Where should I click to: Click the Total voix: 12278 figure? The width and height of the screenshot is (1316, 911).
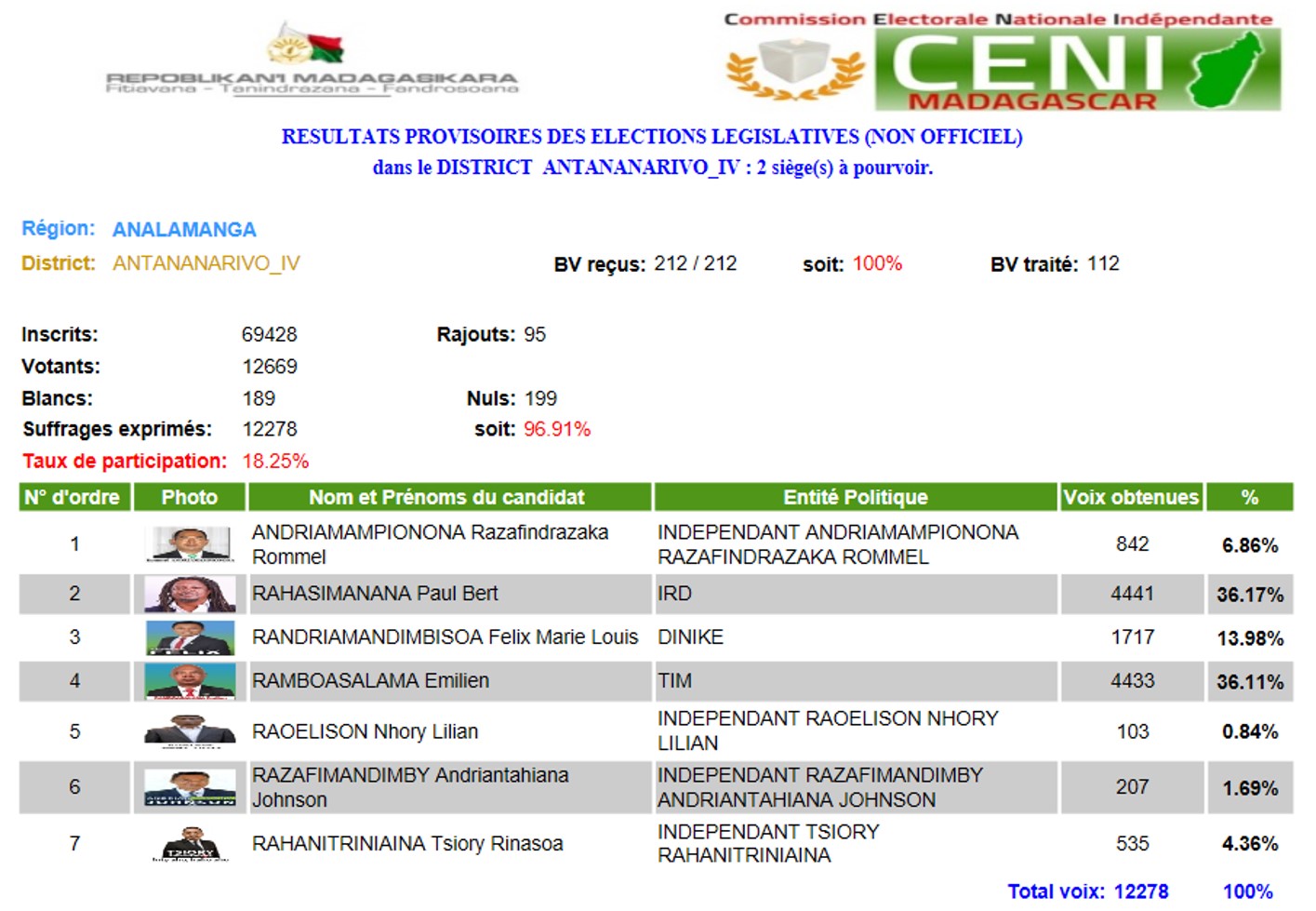(1088, 891)
